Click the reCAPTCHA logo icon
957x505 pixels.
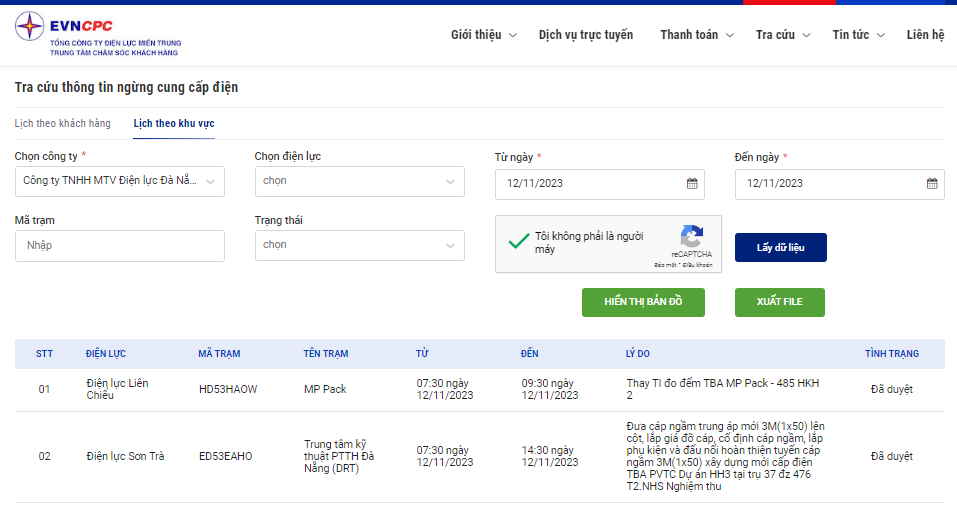coord(692,236)
